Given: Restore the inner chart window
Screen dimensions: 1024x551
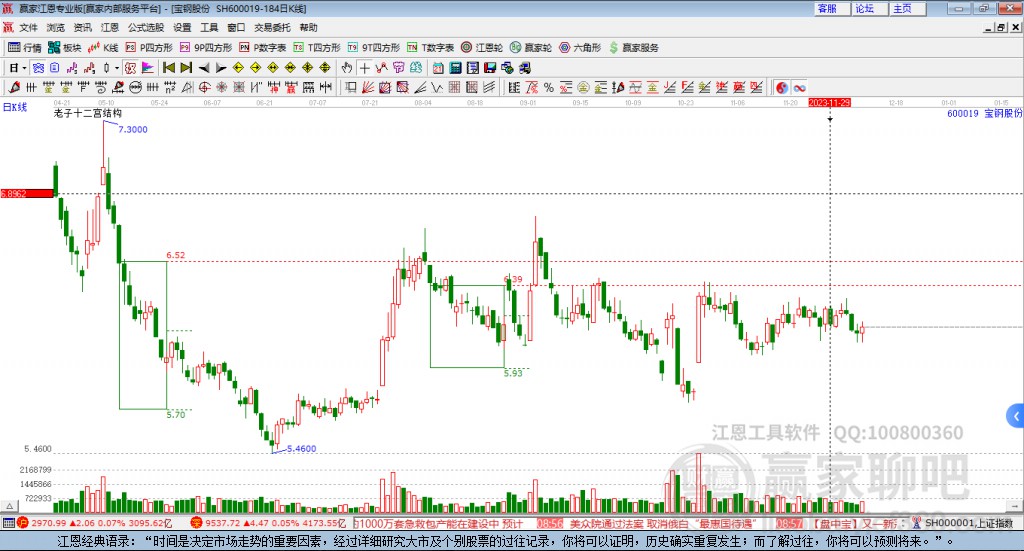Looking at the screenshot, I should (x=1001, y=27).
